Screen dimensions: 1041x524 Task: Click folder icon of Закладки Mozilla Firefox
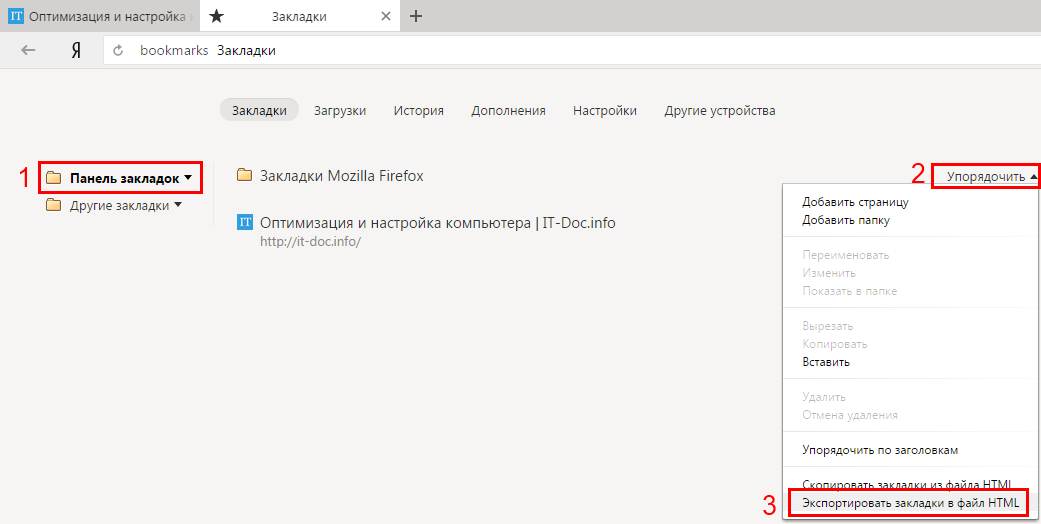coord(245,175)
